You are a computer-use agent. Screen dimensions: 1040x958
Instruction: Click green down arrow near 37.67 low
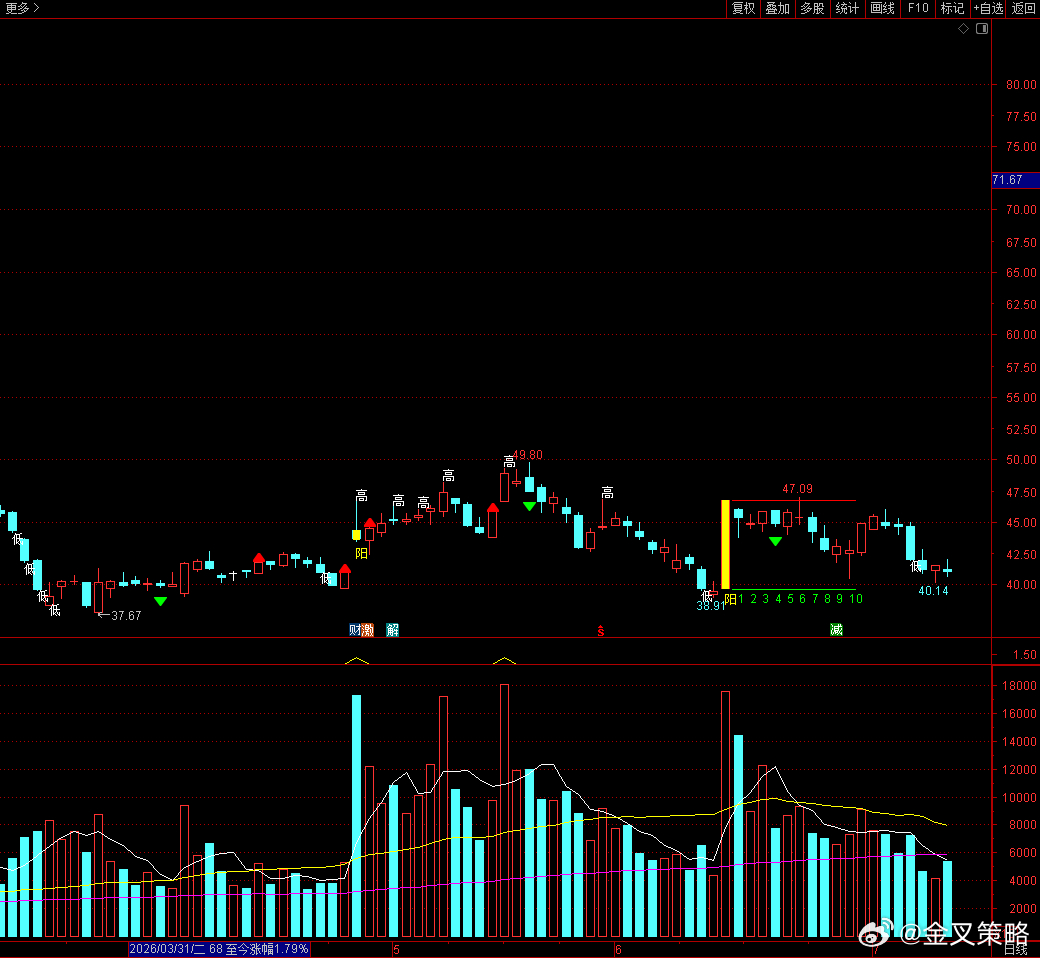click(x=161, y=601)
